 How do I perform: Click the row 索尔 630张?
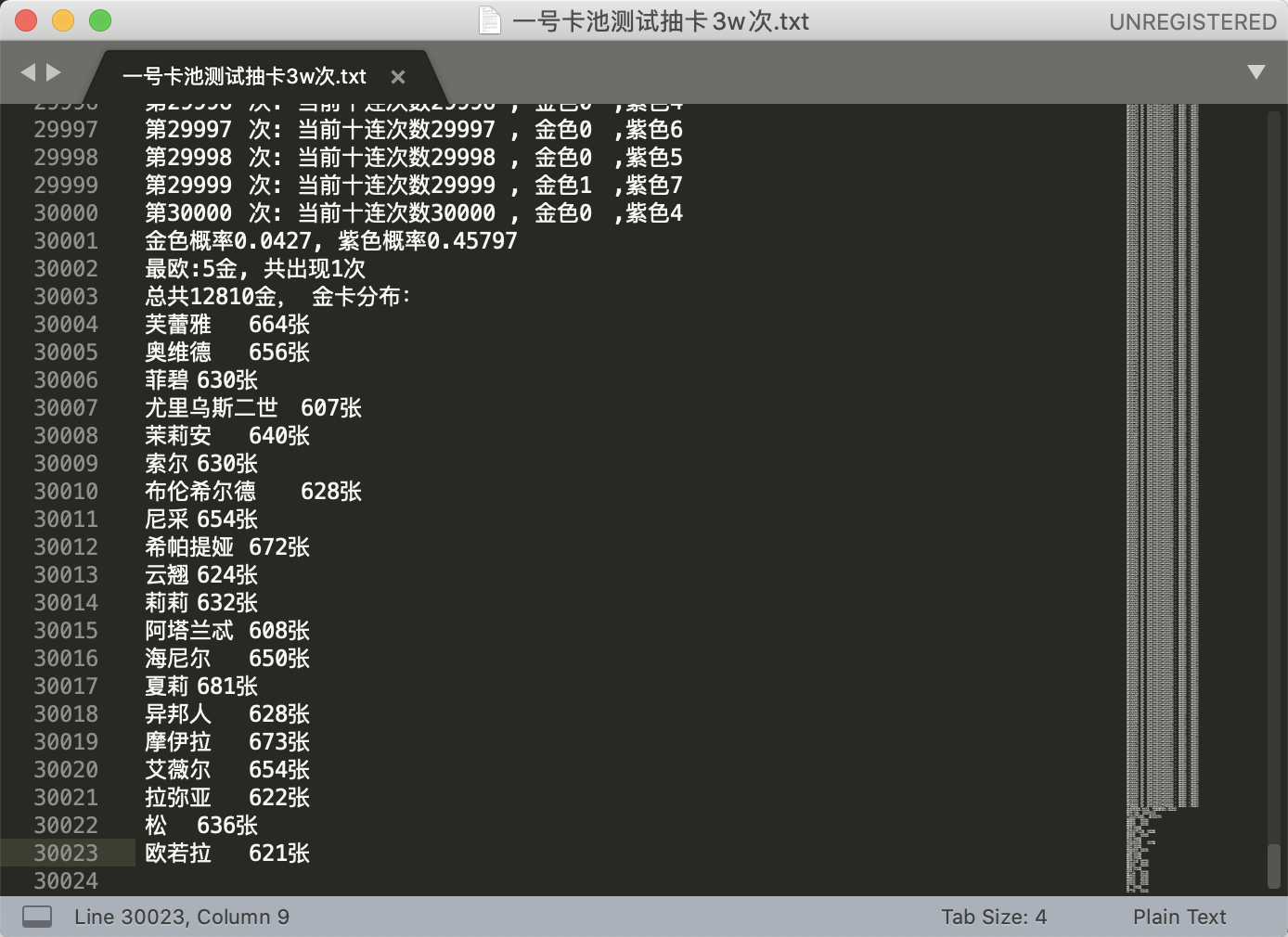point(201,464)
